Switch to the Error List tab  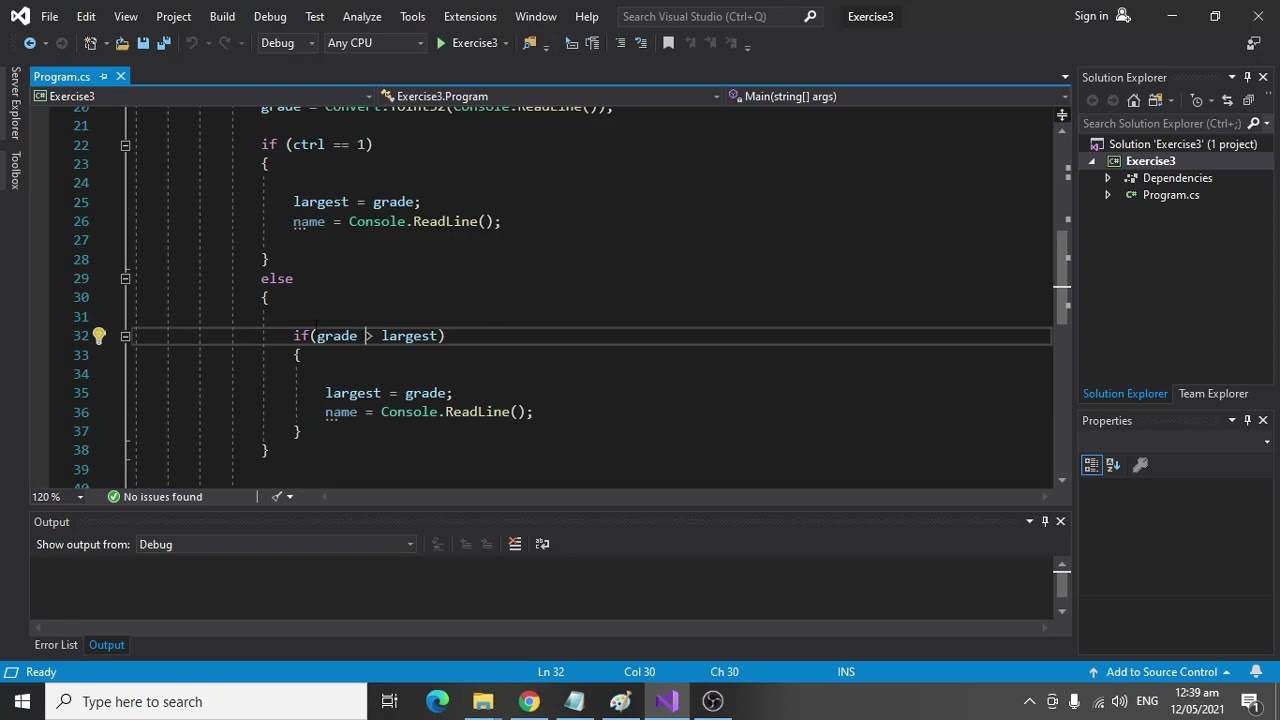pyautogui.click(x=56, y=645)
